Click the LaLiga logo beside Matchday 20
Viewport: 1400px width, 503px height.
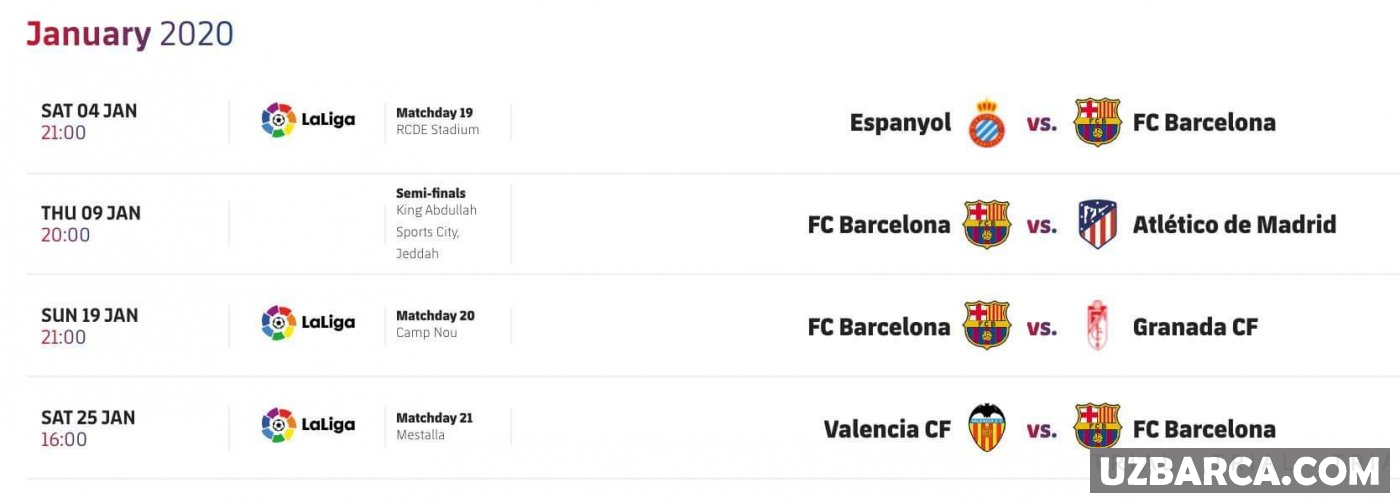pyautogui.click(x=308, y=323)
